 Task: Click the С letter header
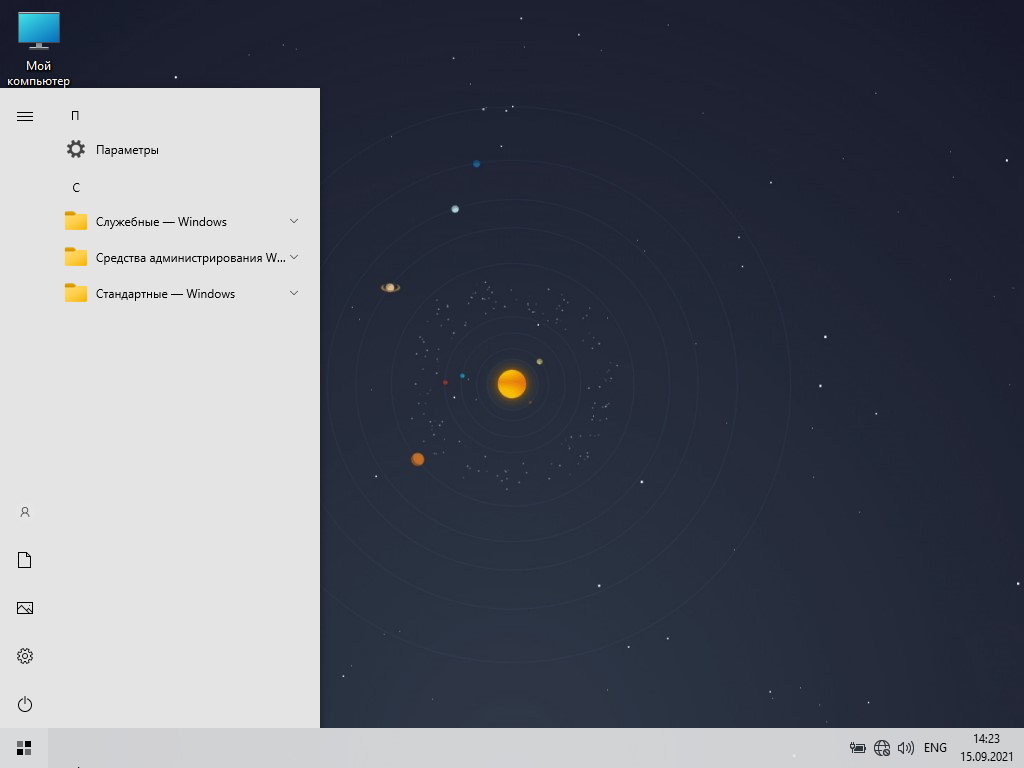point(75,188)
